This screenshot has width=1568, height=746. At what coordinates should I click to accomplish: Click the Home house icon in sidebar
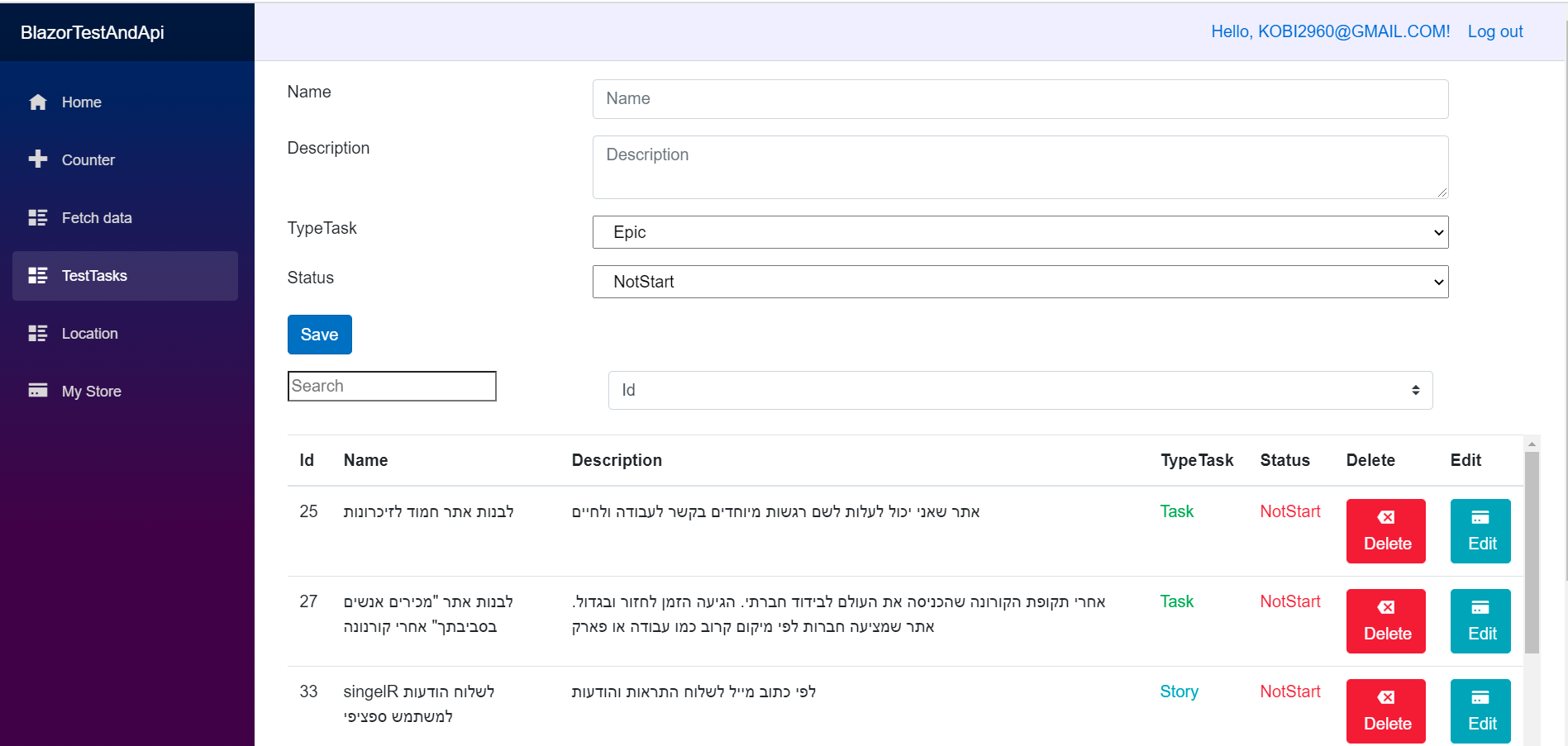tap(38, 102)
